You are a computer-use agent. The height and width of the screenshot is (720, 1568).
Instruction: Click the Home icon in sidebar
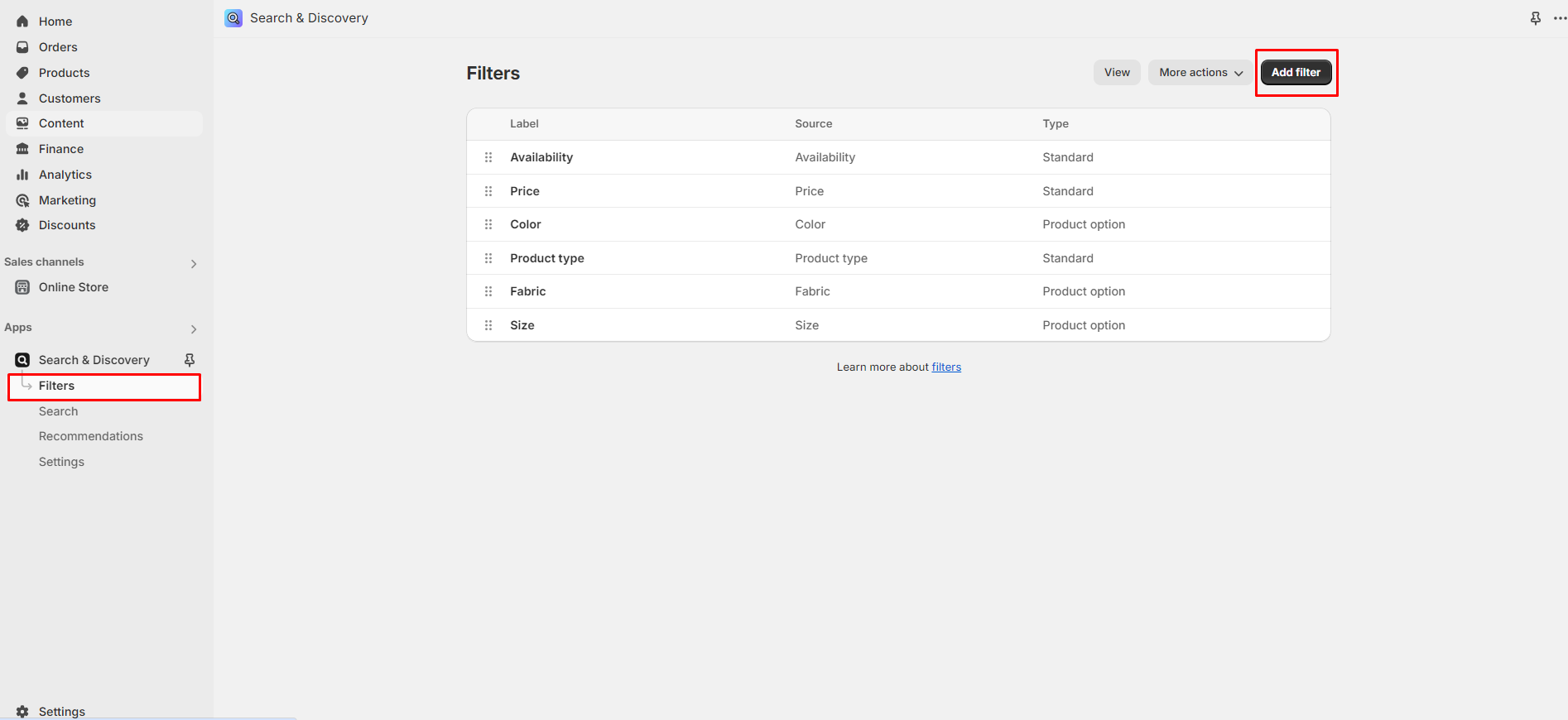pyautogui.click(x=22, y=22)
